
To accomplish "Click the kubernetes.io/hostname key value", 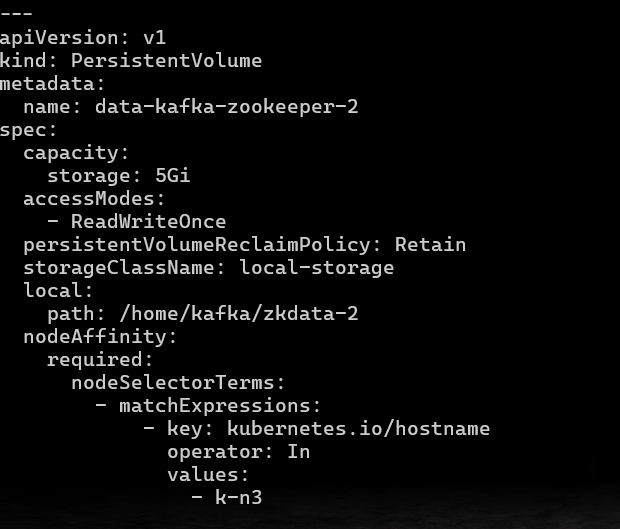I will [359, 429].
